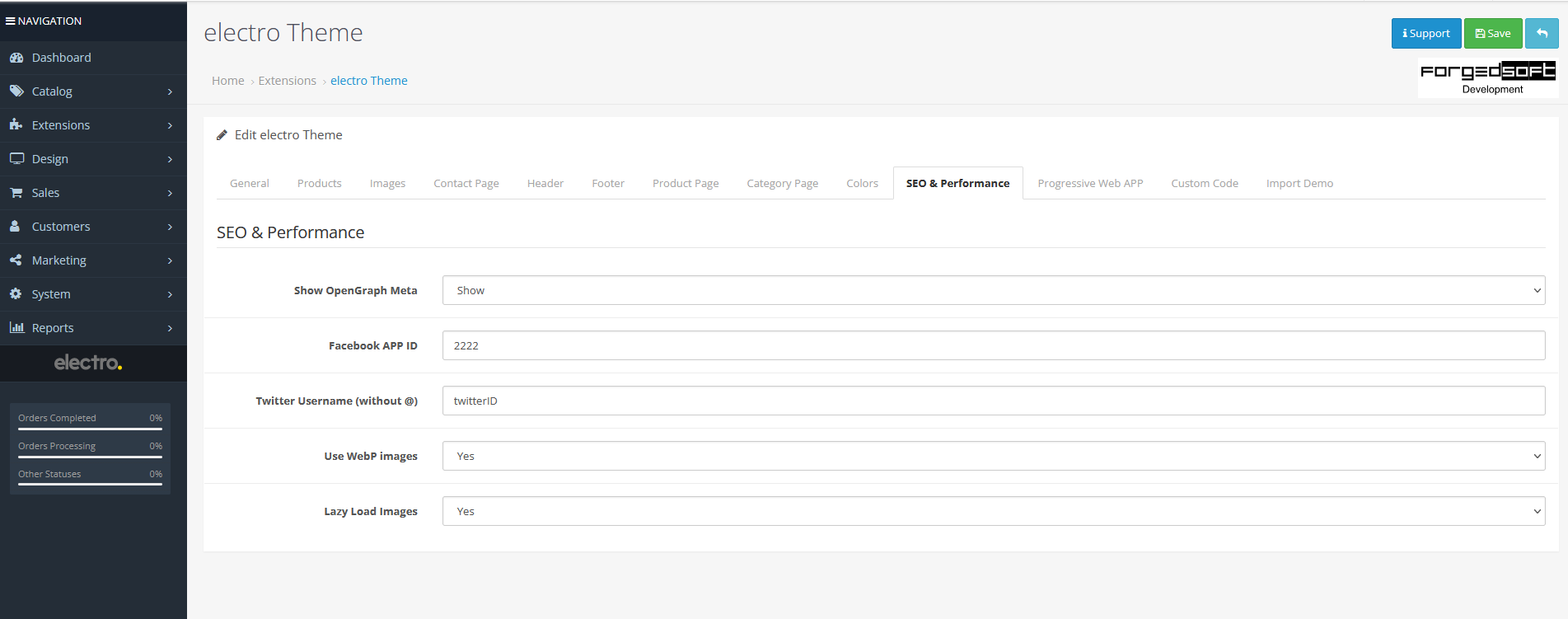Screen dimensions: 1568x619
Task: Click the Orders Processing progress bar
Action: [90, 457]
